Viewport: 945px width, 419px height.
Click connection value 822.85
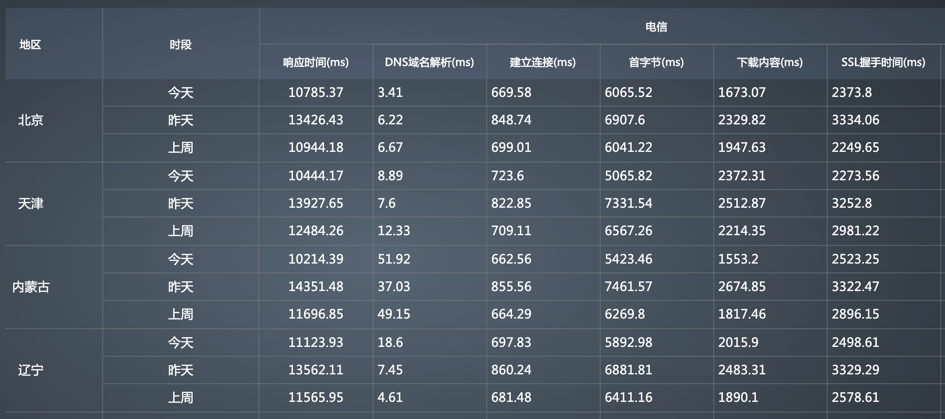pyautogui.click(x=511, y=203)
